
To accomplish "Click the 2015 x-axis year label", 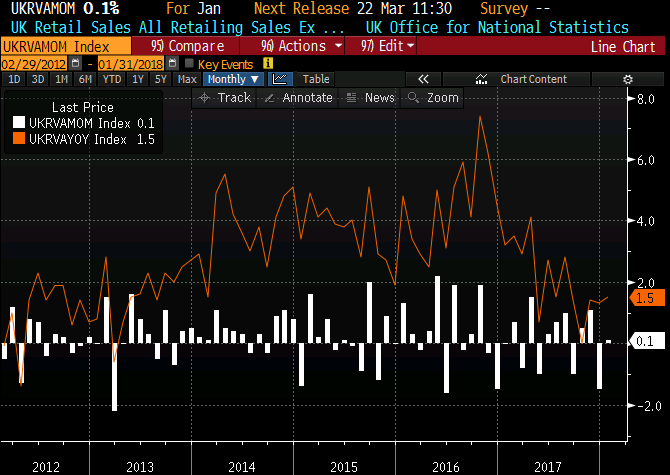I will pos(344,467).
